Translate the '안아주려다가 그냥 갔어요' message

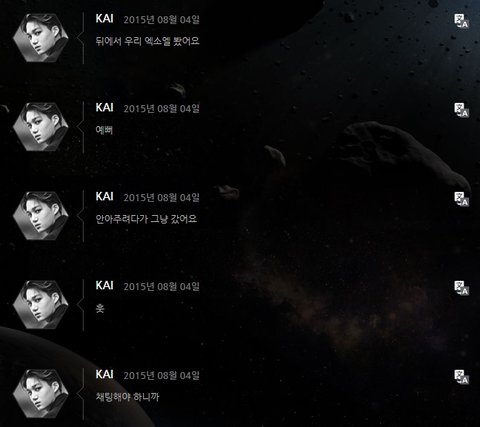pos(462,199)
